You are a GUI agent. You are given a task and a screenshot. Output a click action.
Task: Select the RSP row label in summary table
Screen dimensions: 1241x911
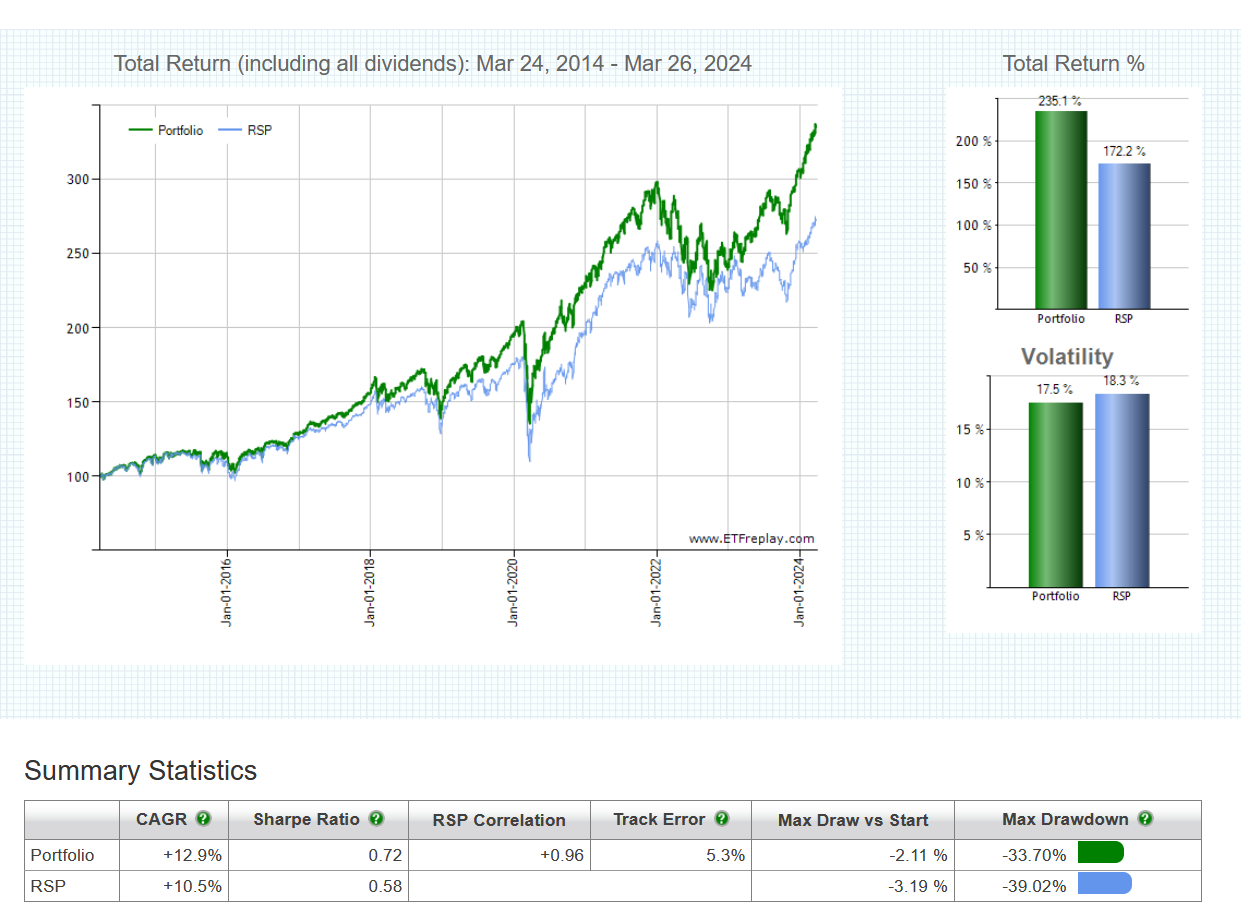[x=46, y=885]
